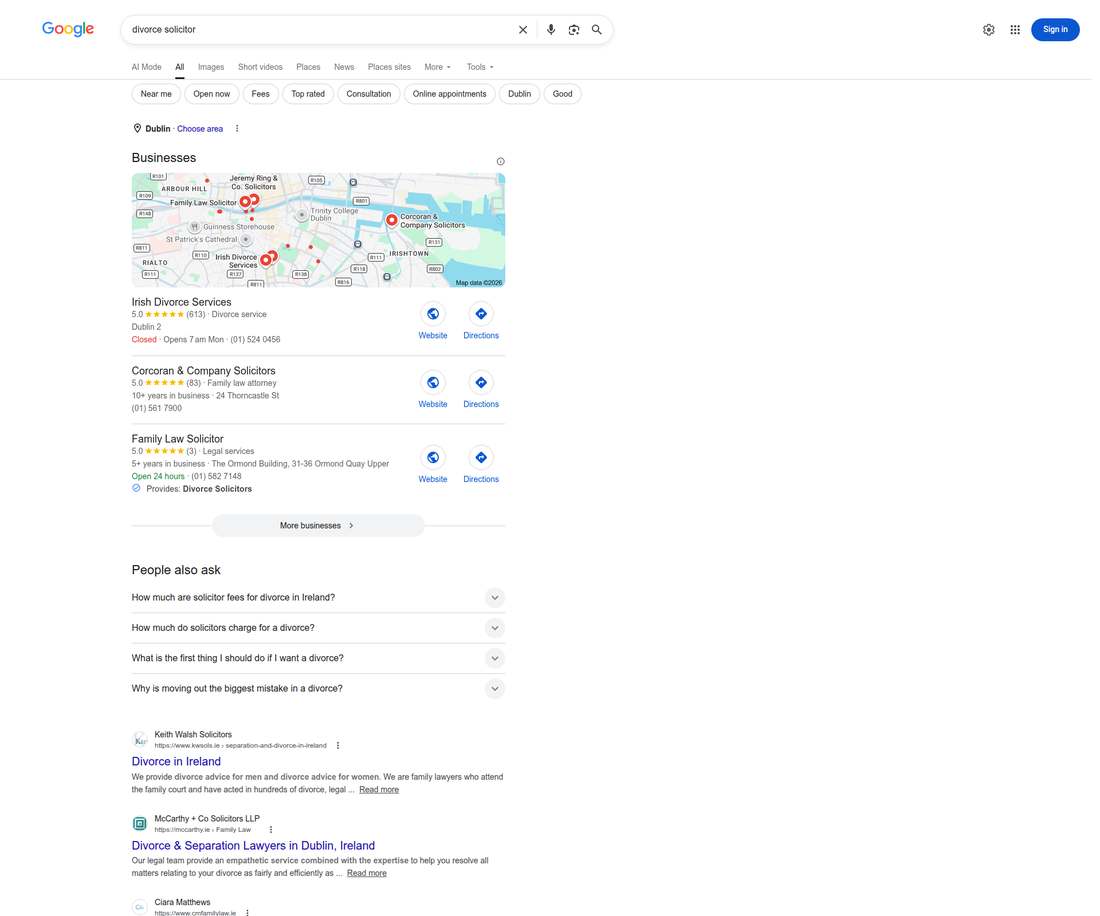Select the Places sites tab
Screen dimensions: 1100x916
pyautogui.click(x=389, y=67)
